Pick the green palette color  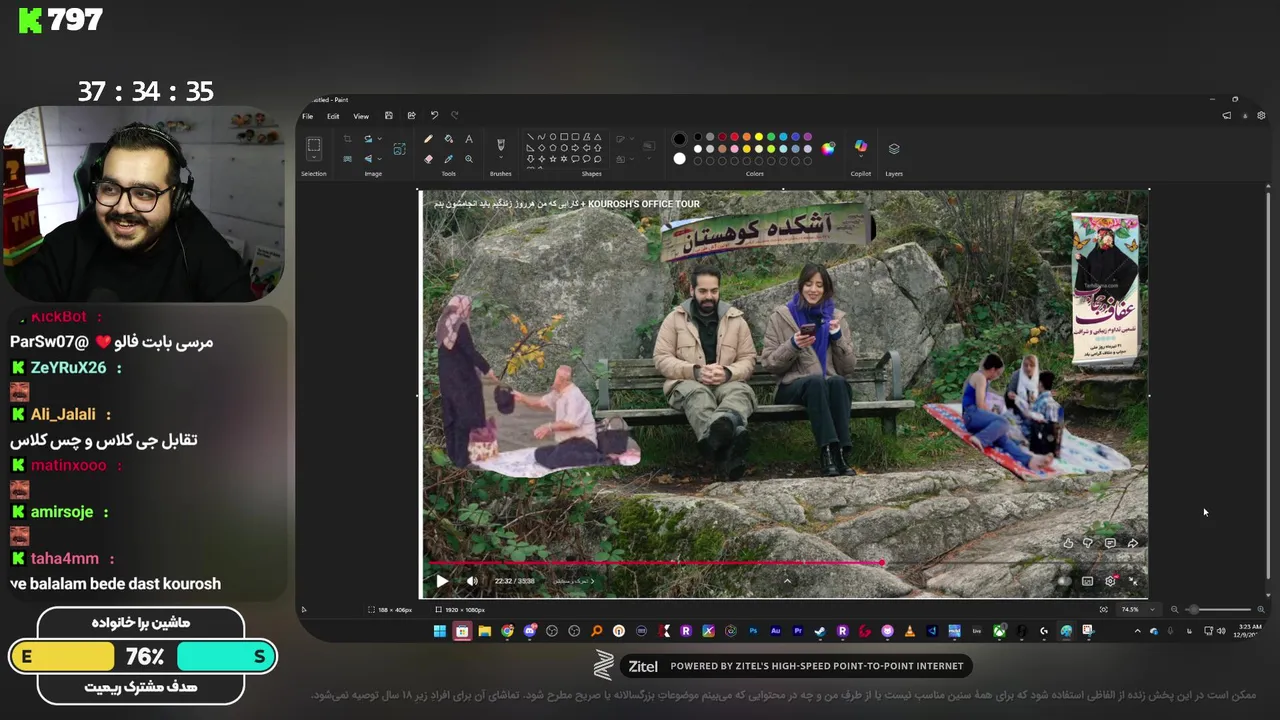(771, 137)
